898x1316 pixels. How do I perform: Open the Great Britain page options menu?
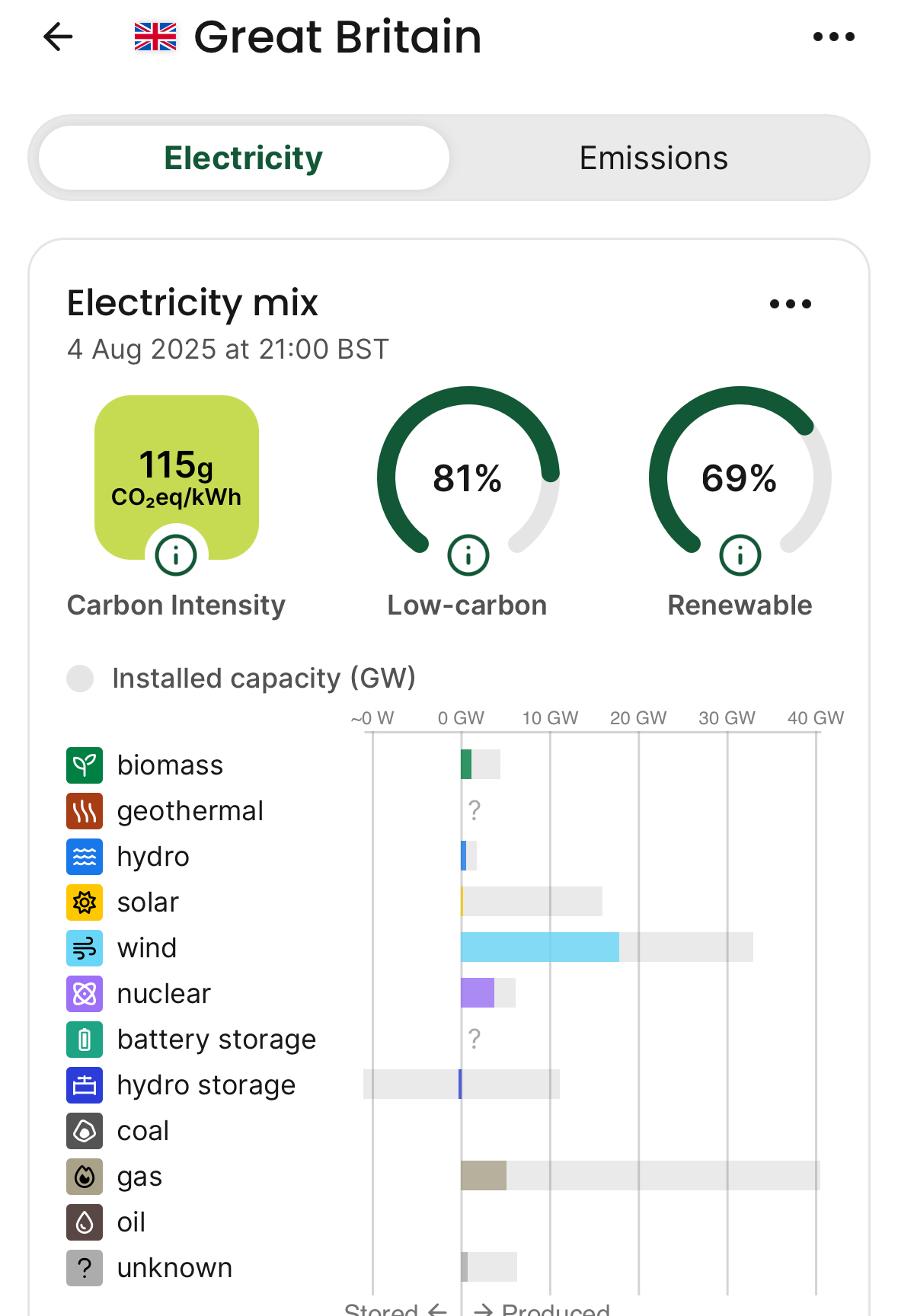(833, 37)
